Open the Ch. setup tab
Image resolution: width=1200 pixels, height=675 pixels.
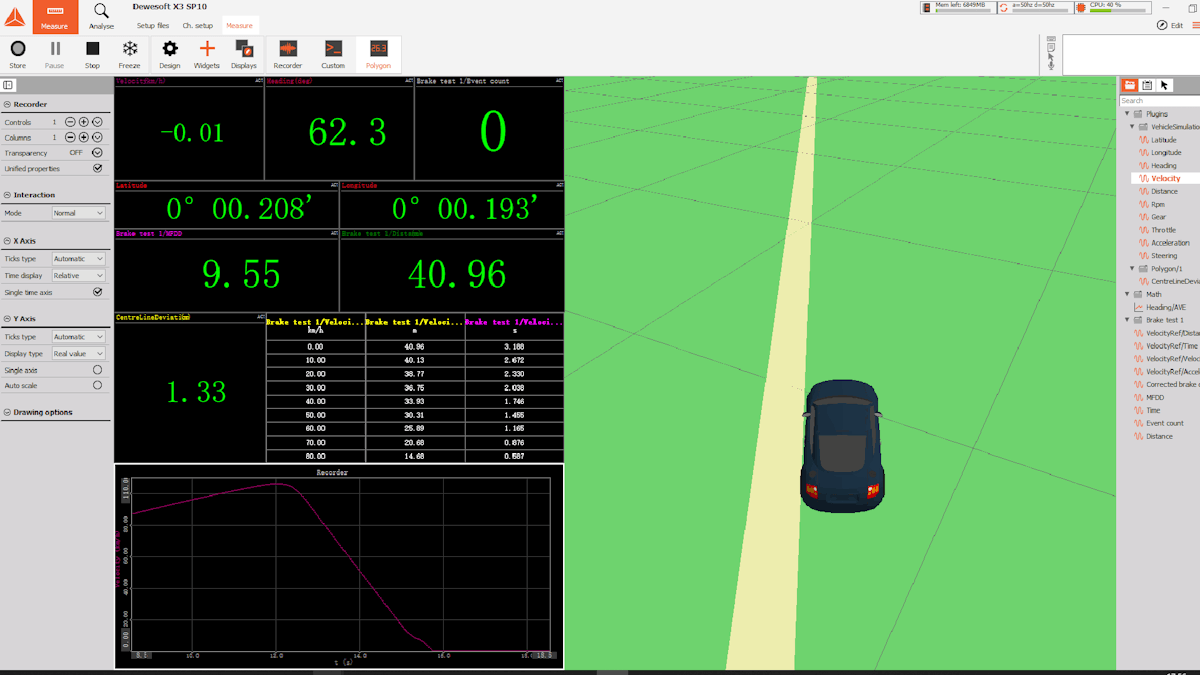[197, 26]
